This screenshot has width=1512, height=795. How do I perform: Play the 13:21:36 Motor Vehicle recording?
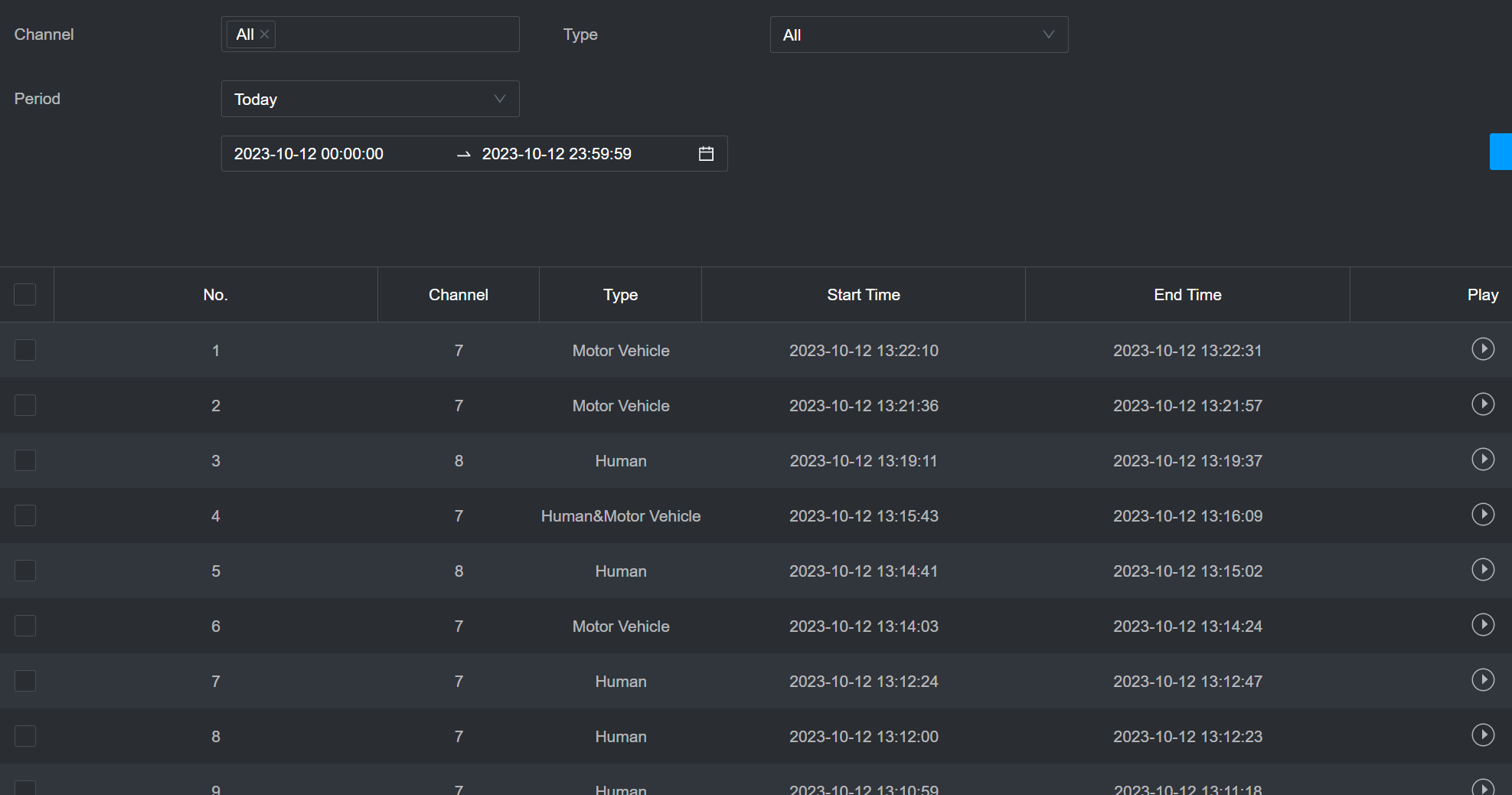tap(1482, 404)
